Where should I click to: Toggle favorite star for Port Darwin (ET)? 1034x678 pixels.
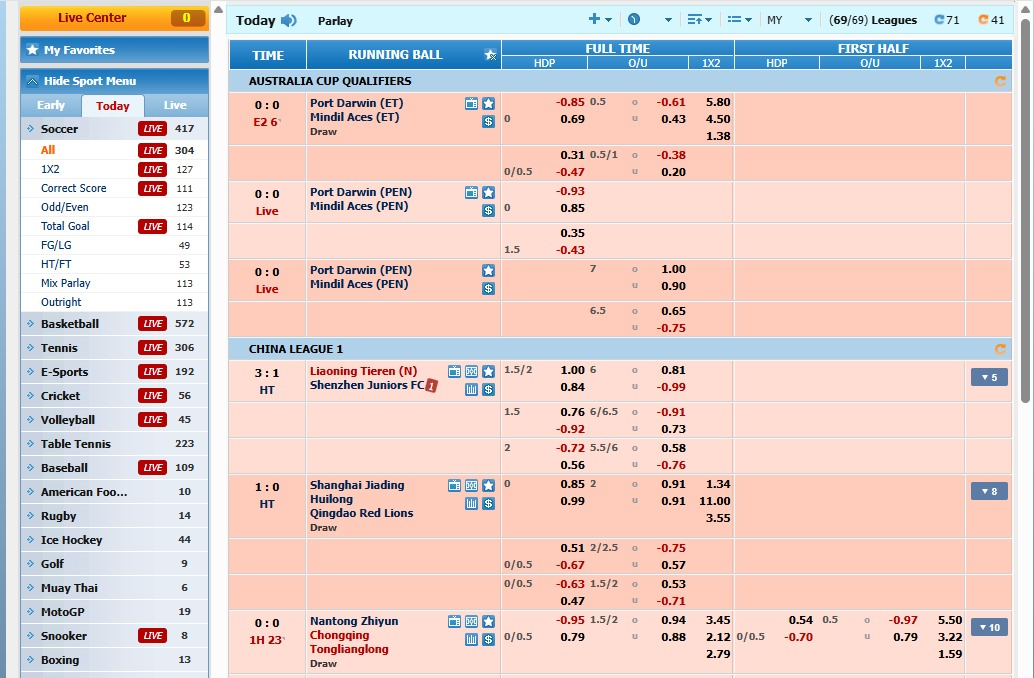488,104
